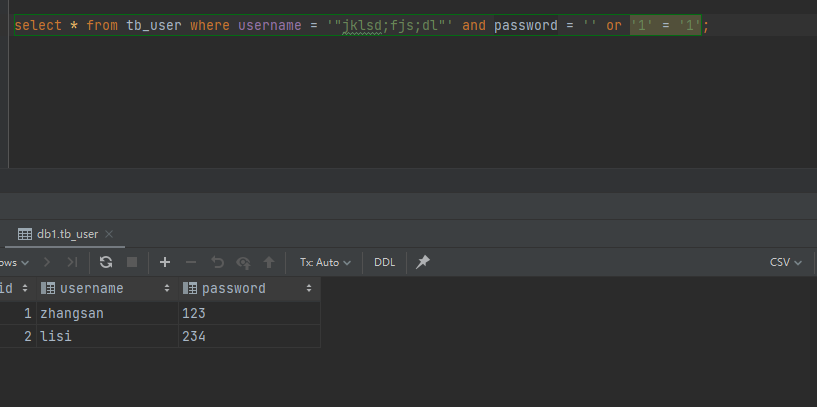The image size is (817, 407).
Task: Sort by the username column arrows
Action: coord(167,288)
